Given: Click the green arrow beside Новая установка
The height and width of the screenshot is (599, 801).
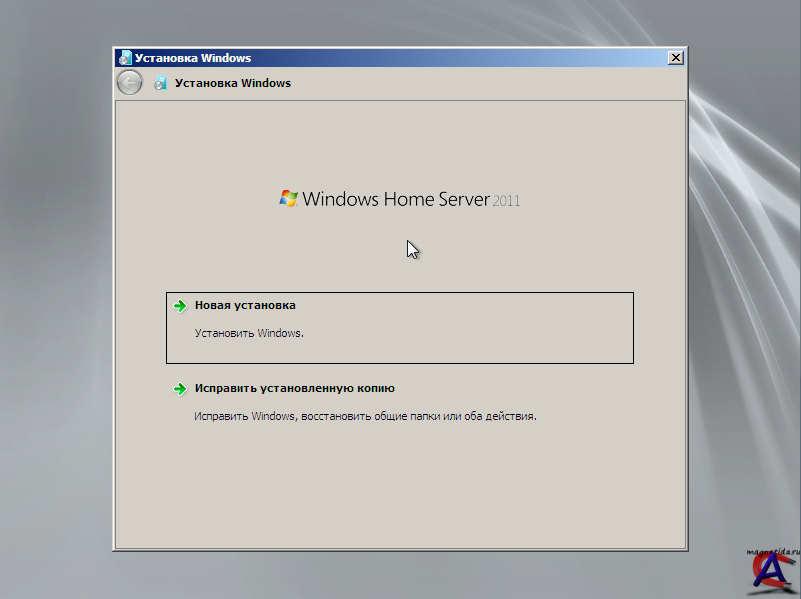Looking at the screenshot, I should tap(180, 306).
